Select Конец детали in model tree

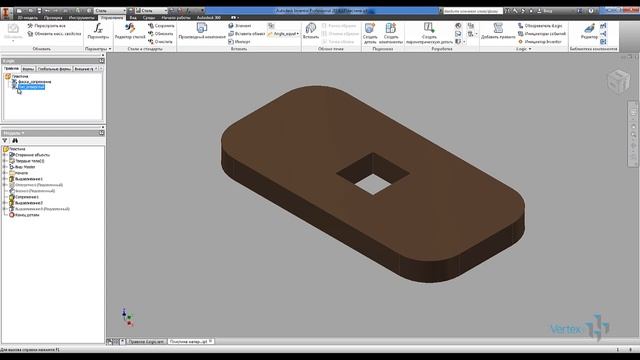pyautogui.click(x=27, y=215)
